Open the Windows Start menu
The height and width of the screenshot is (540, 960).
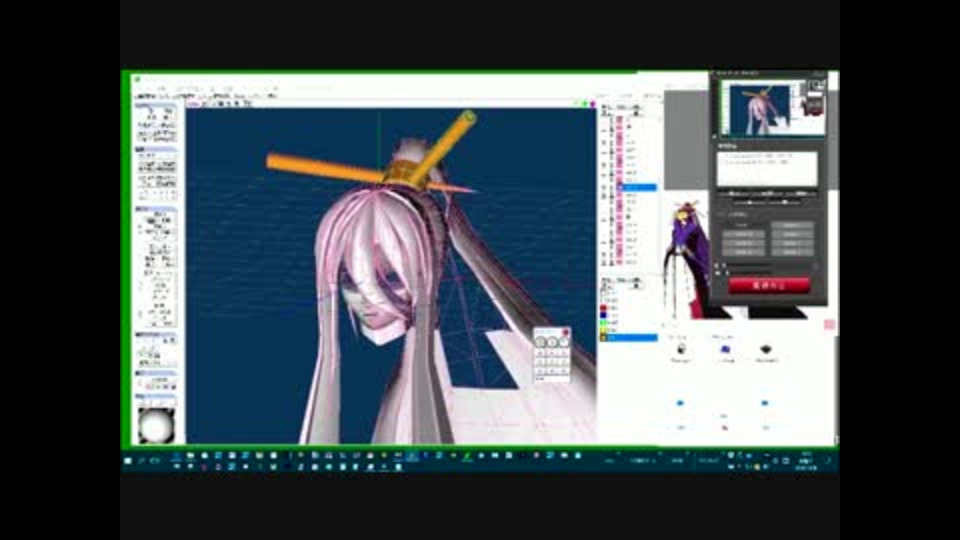coord(128,460)
